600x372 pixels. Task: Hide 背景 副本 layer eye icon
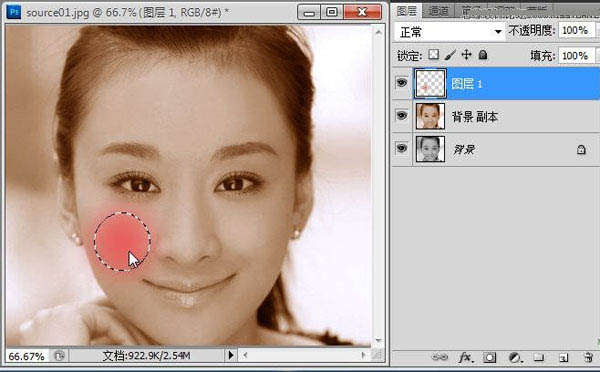401,115
